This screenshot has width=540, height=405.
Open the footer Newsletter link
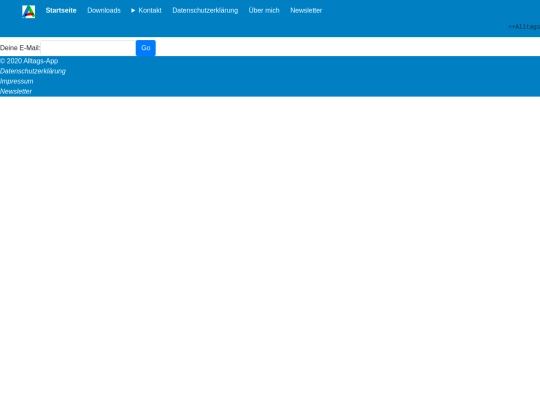click(16, 91)
